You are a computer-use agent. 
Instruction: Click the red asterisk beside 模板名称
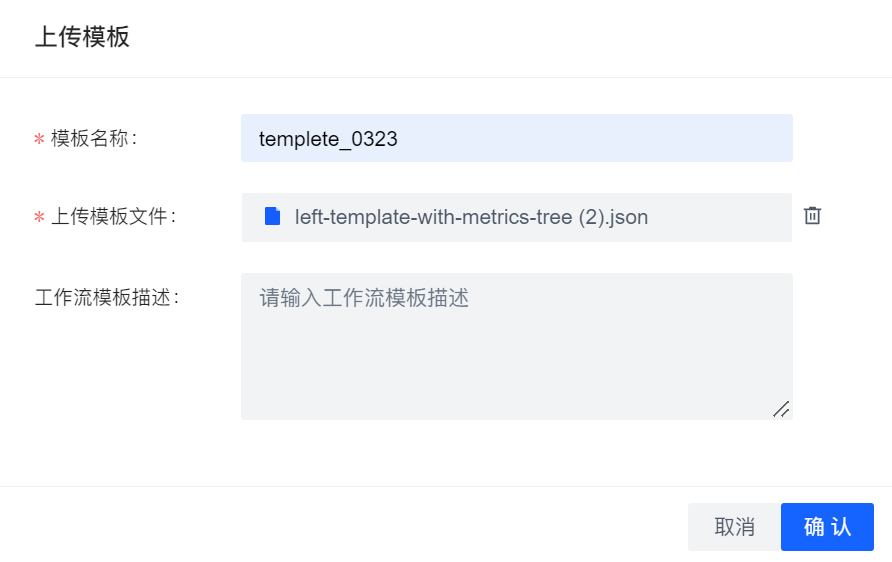coord(39,139)
